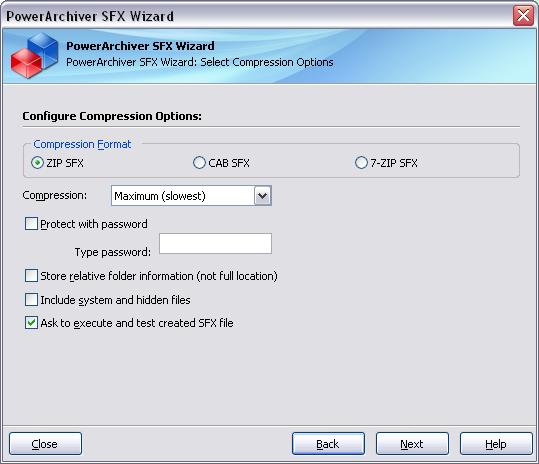Viewport: 539px width, 464px height.
Task: Click the Configure Compression Options heading
Action: tap(112, 116)
